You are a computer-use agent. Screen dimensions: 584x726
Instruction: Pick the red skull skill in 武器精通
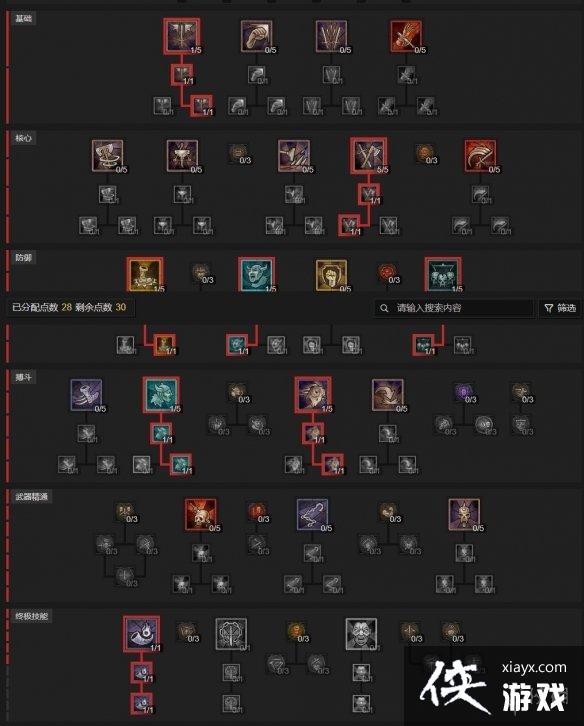tap(201, 514)
